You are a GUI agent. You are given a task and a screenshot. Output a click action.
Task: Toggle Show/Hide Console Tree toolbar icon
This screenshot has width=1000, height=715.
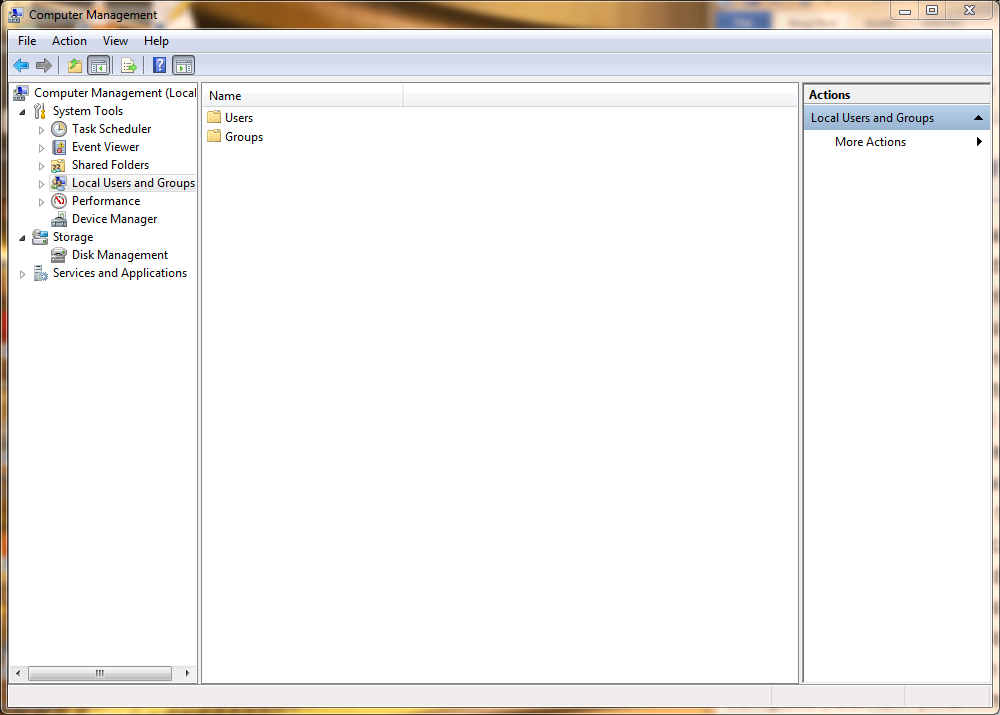pos(99,65)
